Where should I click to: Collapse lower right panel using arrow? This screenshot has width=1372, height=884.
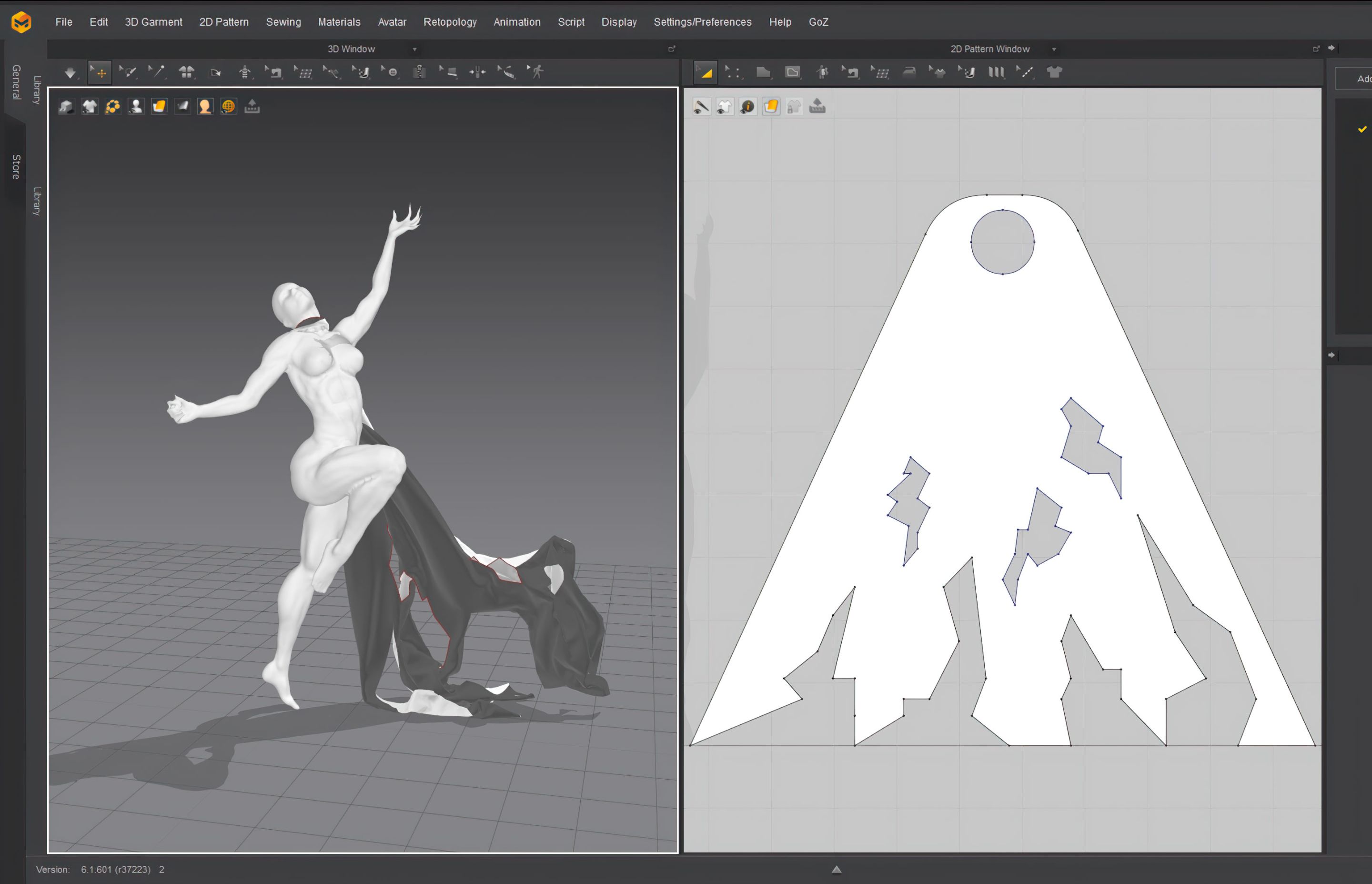point(1331,356)
